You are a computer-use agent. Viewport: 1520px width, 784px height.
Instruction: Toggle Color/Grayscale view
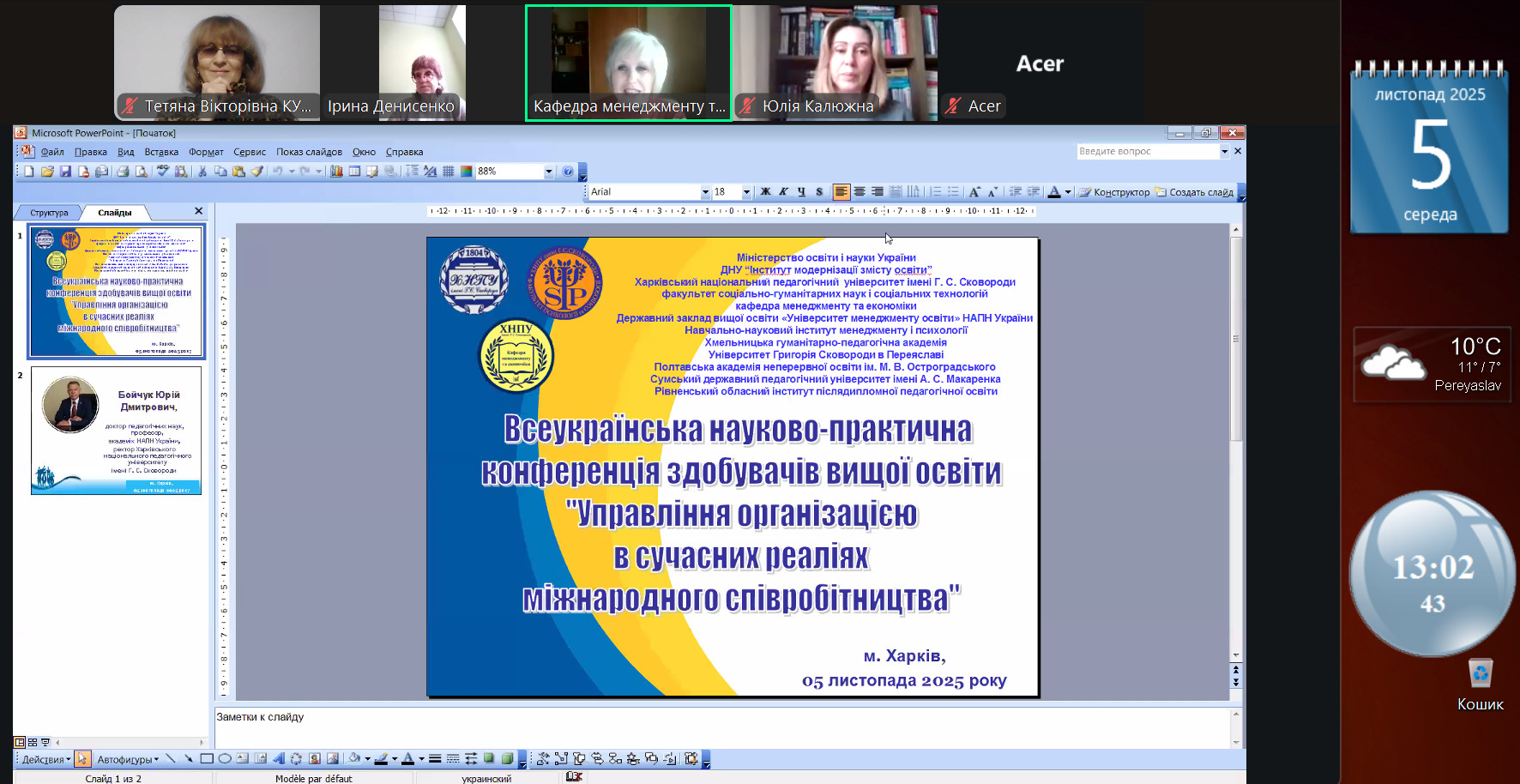click(466, 172)
